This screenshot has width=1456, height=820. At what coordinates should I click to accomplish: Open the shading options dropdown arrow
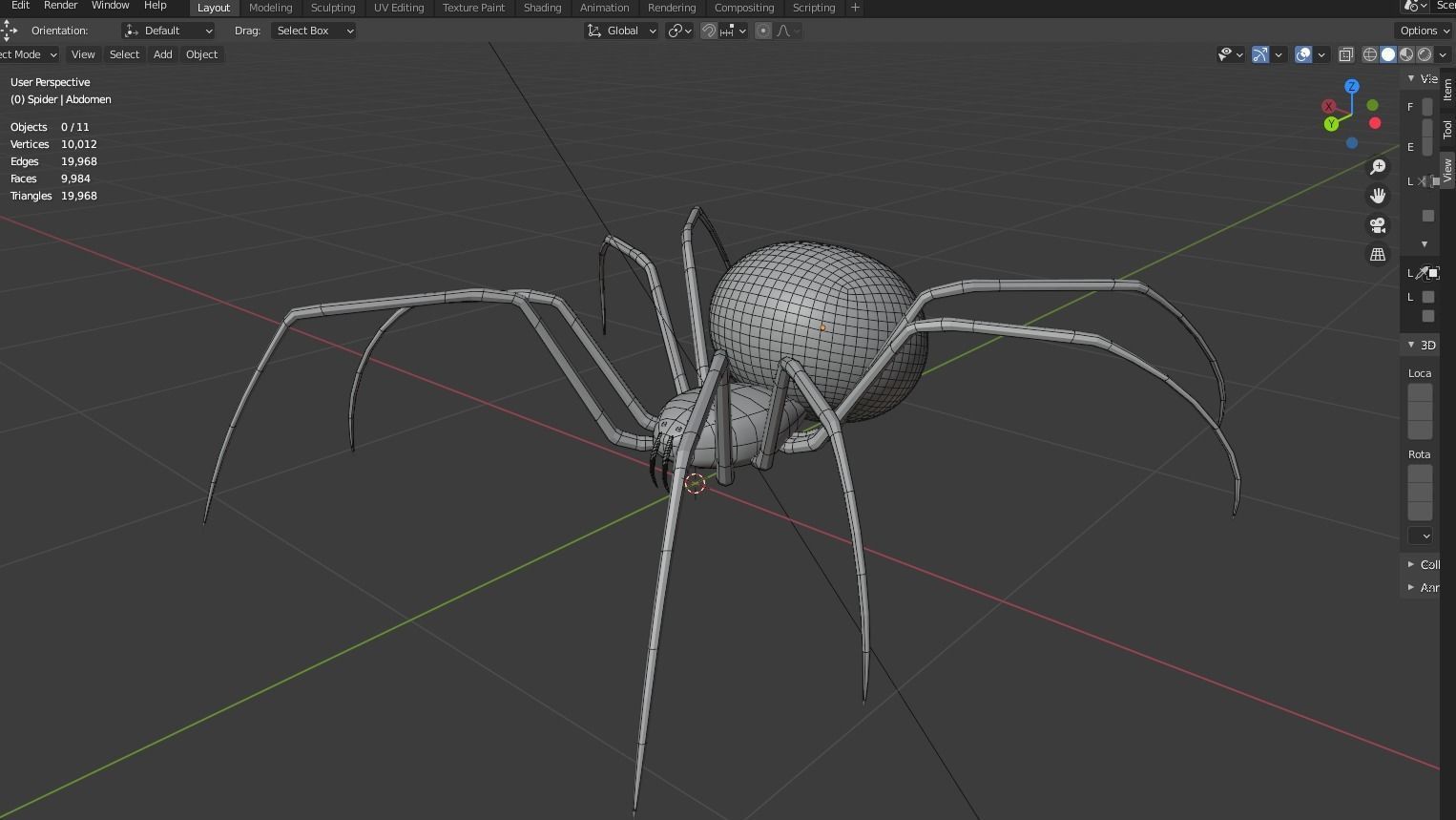1443,54
